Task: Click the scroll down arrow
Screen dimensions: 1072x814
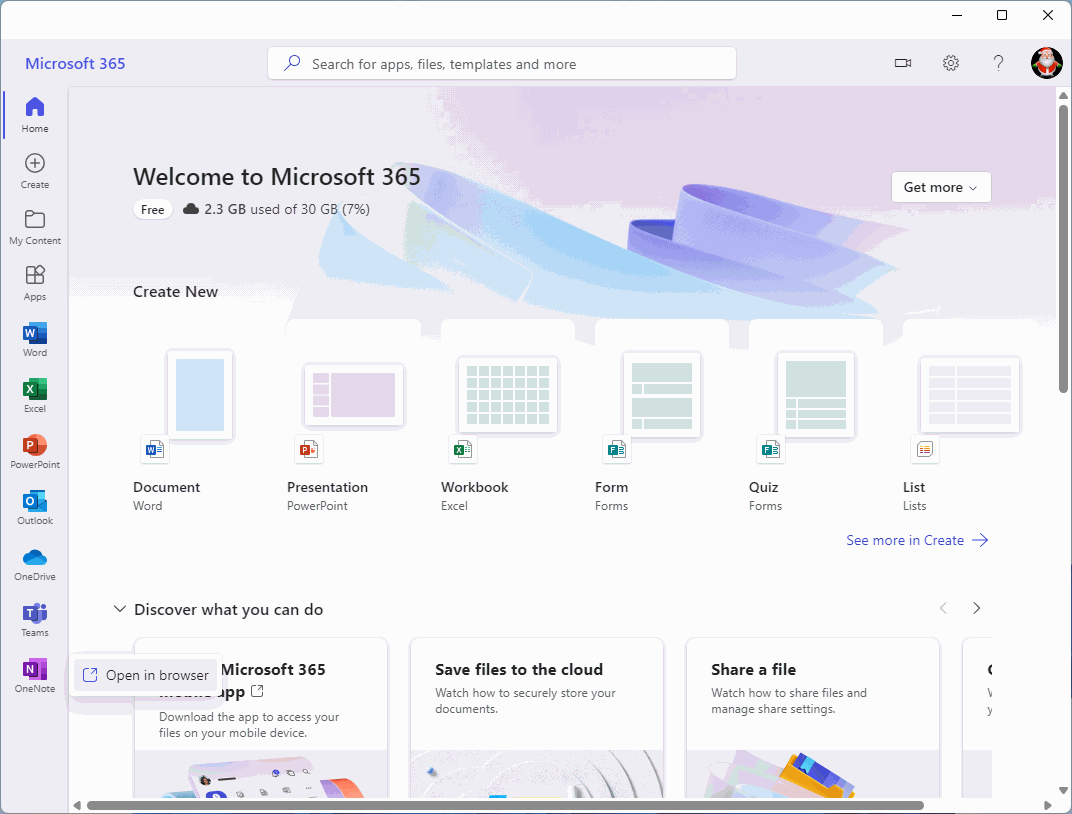Action: coord(1063,791)
